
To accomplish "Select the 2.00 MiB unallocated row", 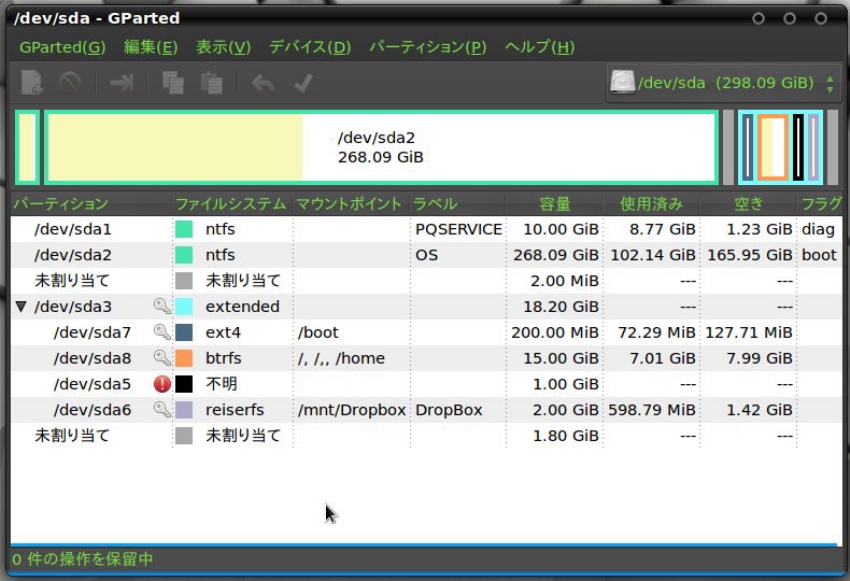I will (x=426, y=280).
